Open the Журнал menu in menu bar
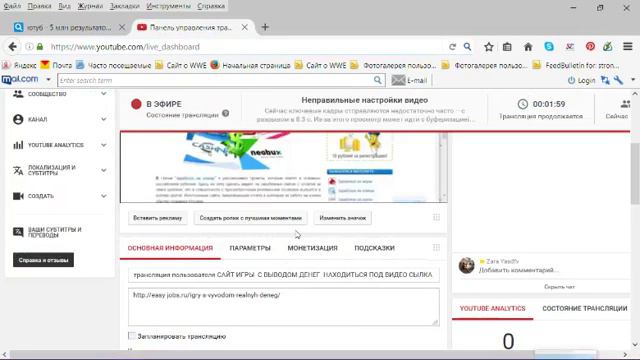 90,6
